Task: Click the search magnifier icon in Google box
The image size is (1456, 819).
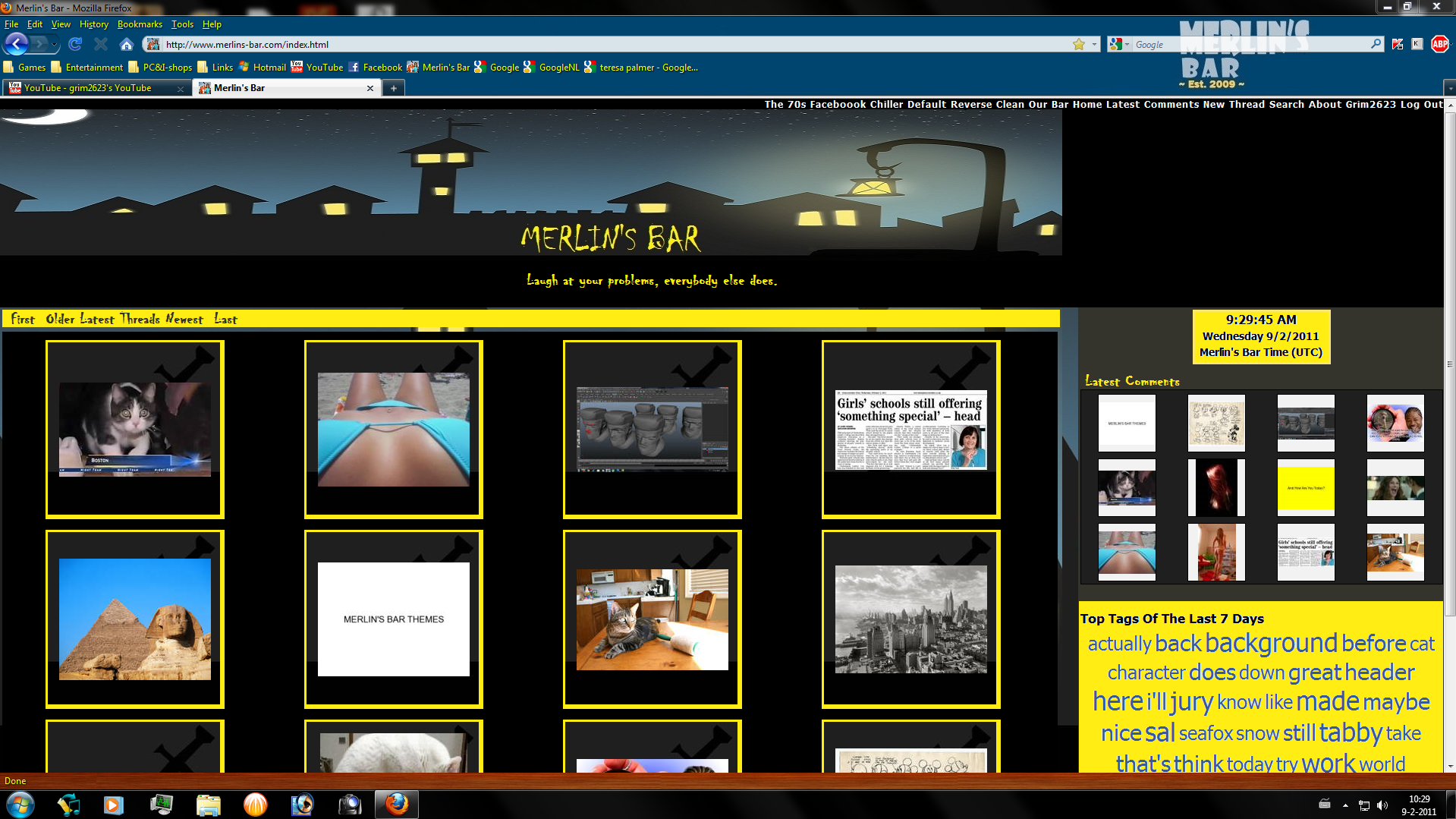Action: [1376, 44]
